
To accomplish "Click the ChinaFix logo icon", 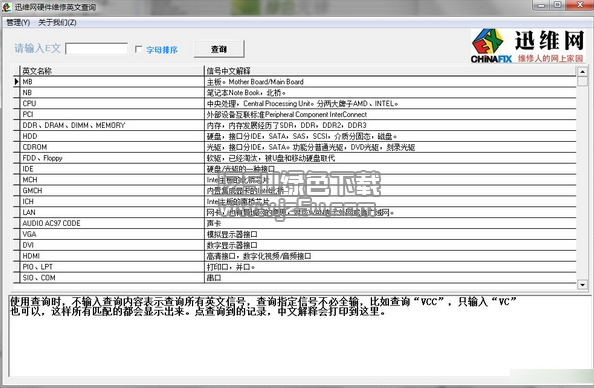I will click(x=488, y=41).
